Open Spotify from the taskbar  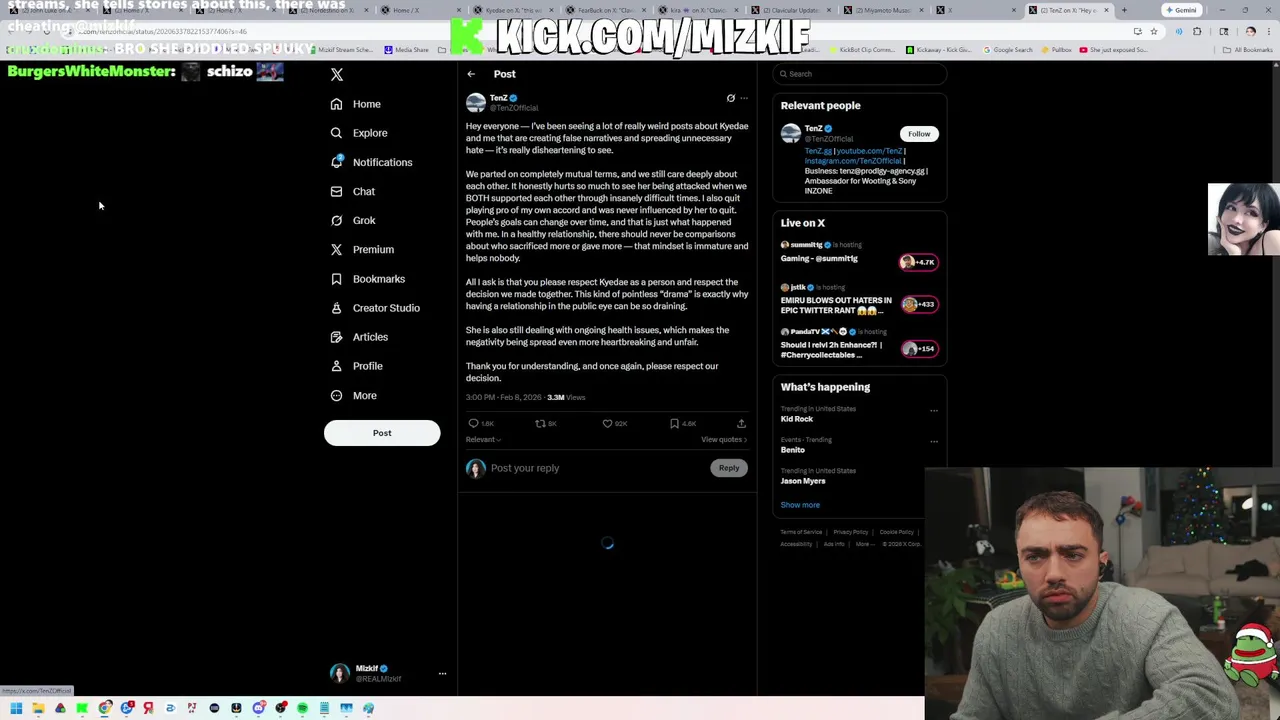tap(302, 708)
